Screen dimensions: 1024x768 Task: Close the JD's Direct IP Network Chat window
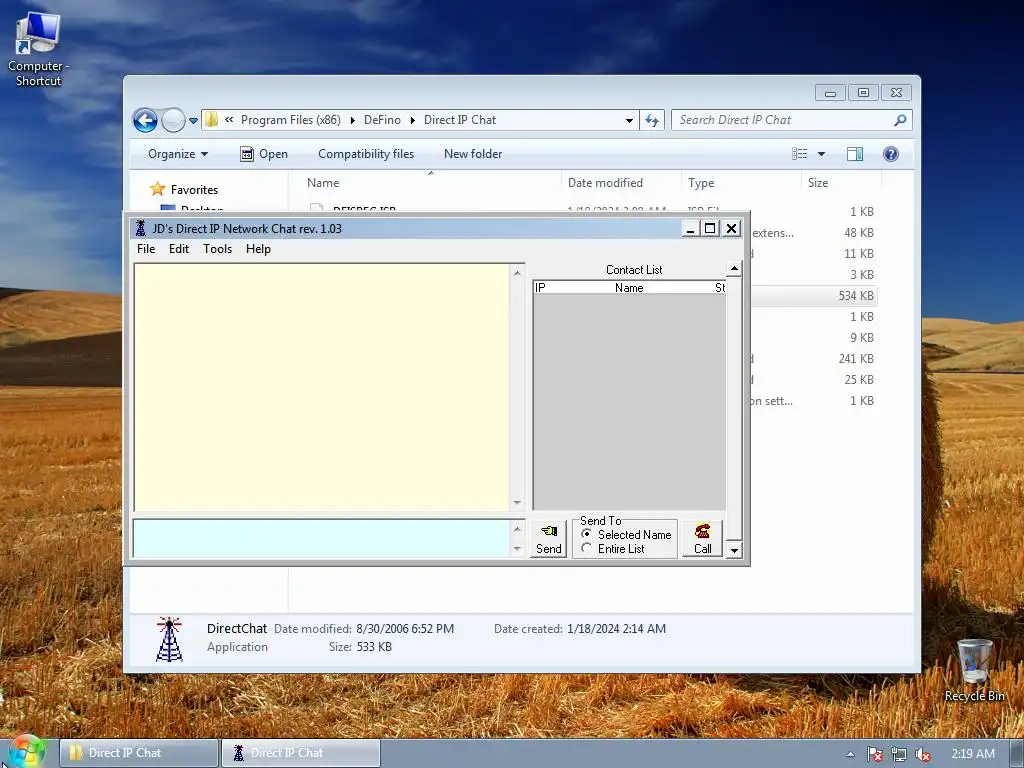click(731, 229)
